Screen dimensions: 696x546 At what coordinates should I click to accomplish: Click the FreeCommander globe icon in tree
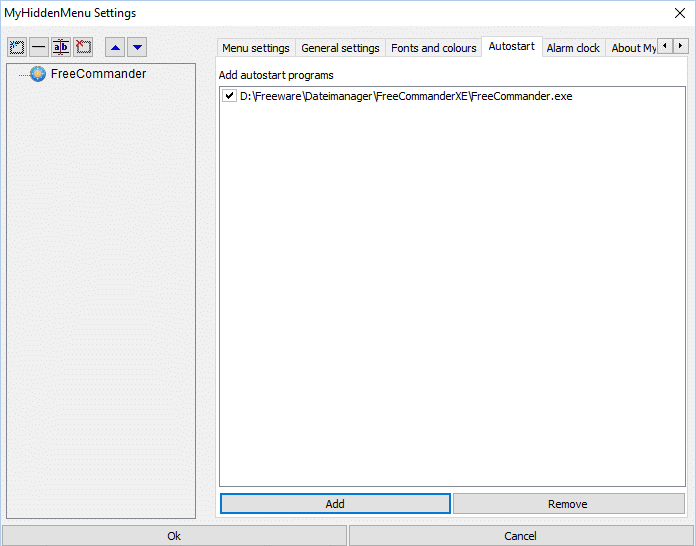tap(38, 74)
